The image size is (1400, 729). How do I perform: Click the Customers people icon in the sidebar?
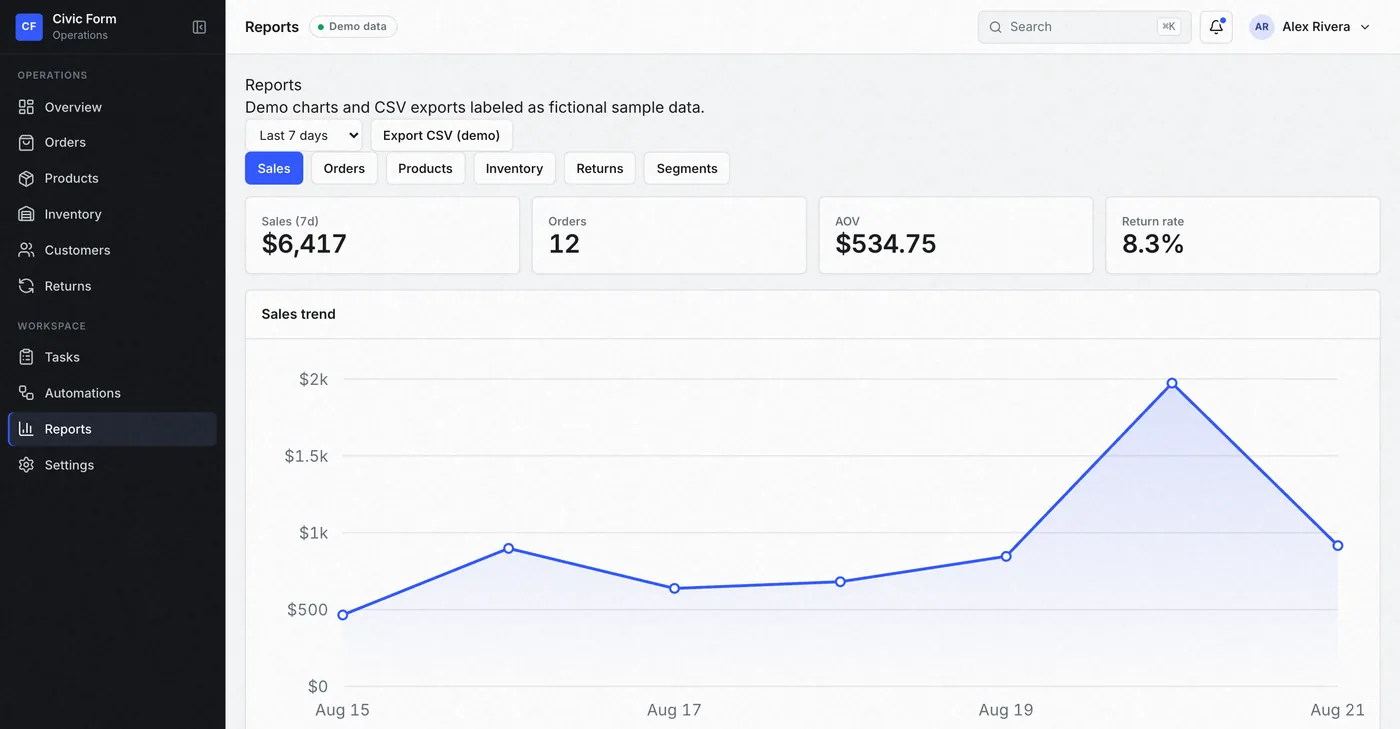(x=26, y=250)
